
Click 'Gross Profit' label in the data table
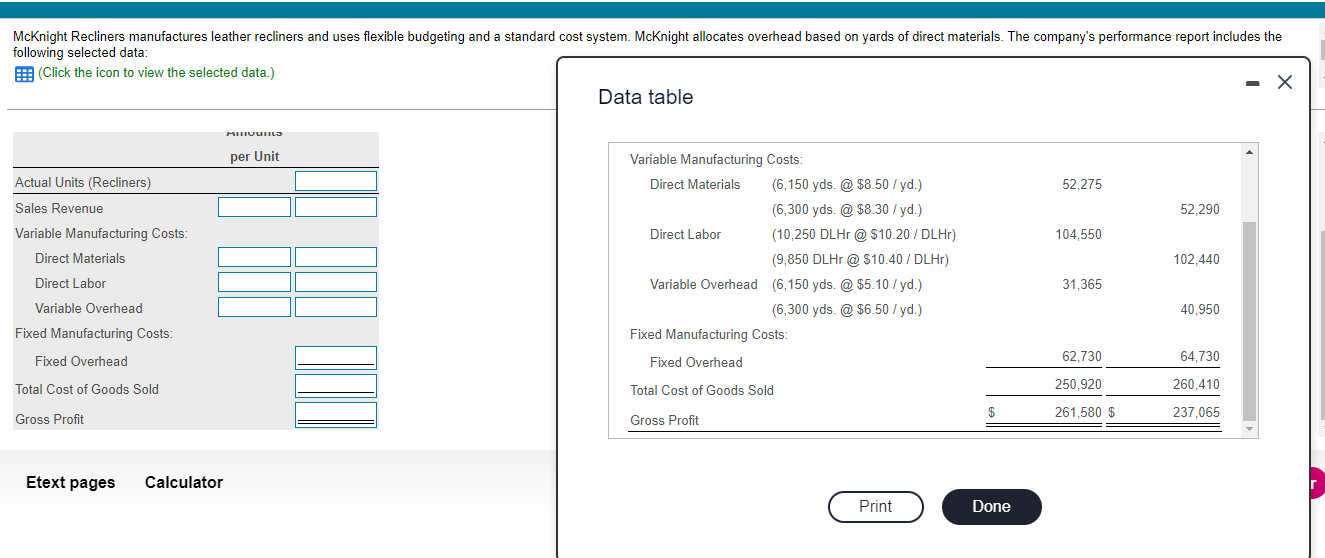(664, 420)
